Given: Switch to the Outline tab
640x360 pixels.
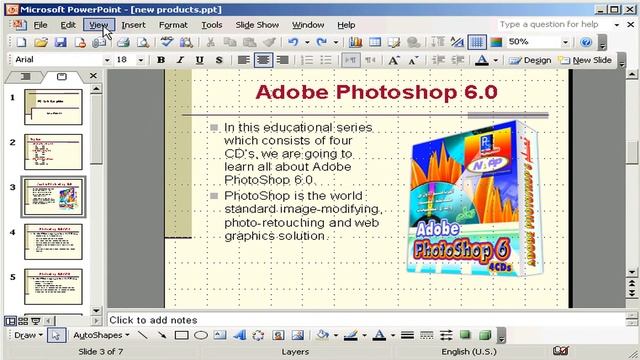Looking at the screenshot, I should 25,76.
